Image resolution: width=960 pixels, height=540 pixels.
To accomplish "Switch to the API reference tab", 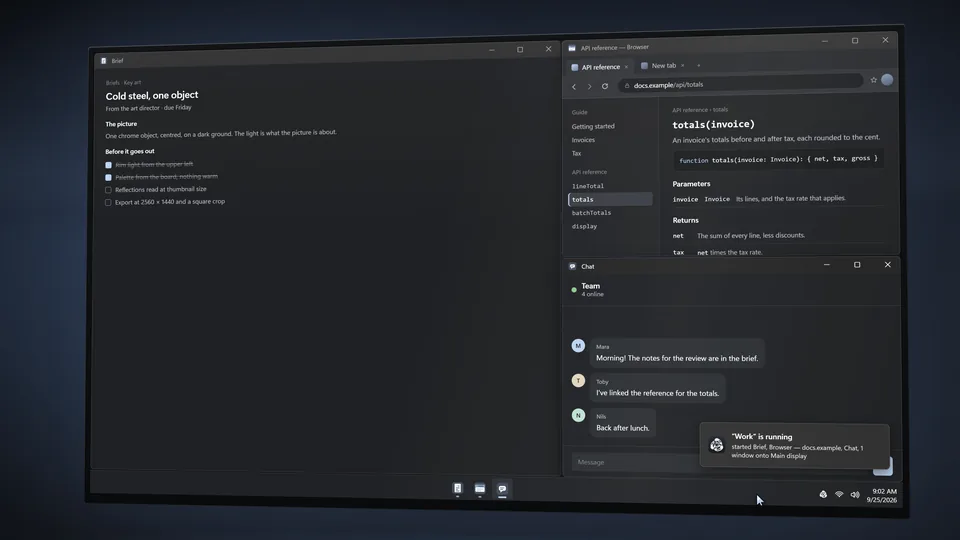I will 599,67.
